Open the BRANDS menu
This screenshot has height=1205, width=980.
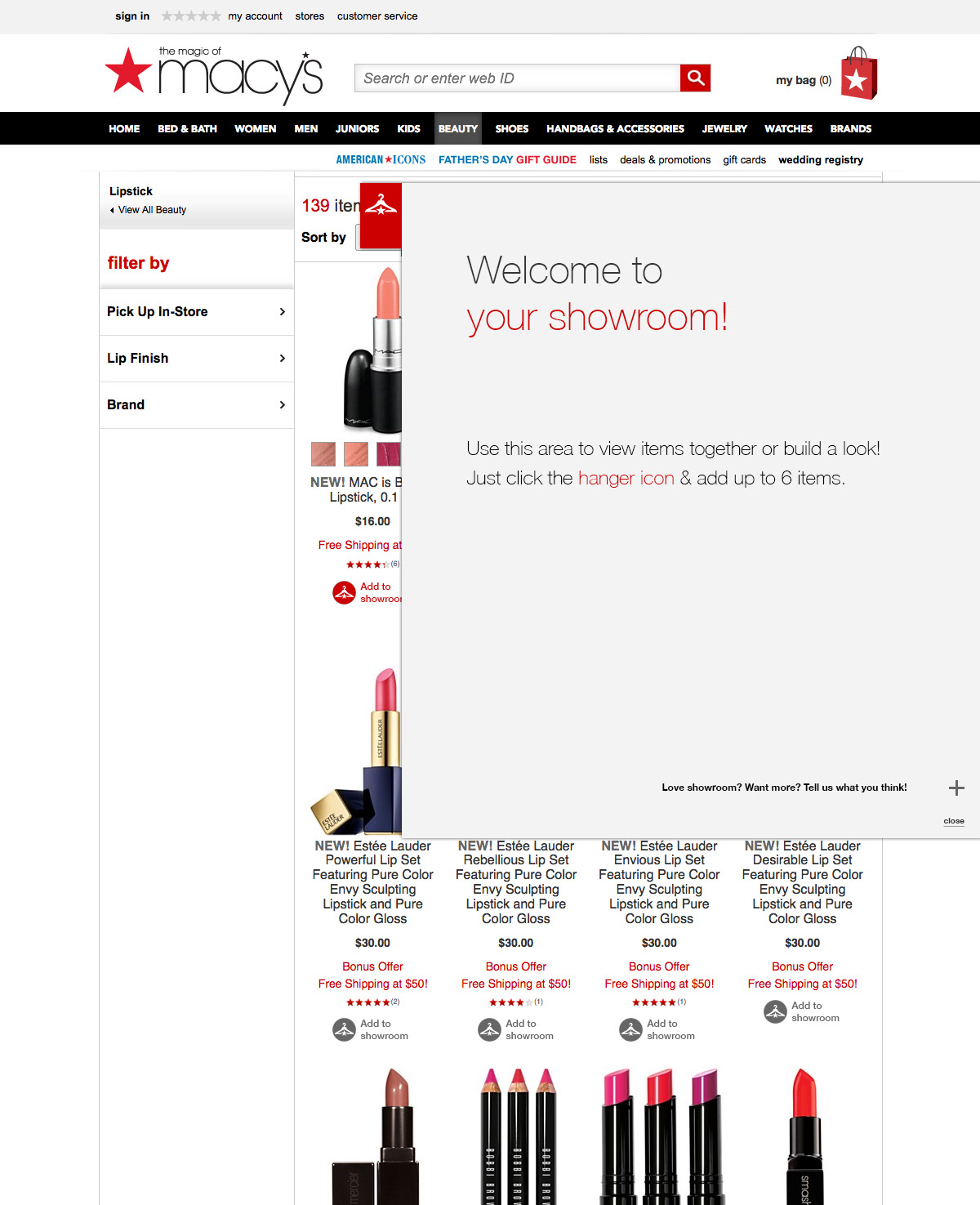click(x=850, y=128)
